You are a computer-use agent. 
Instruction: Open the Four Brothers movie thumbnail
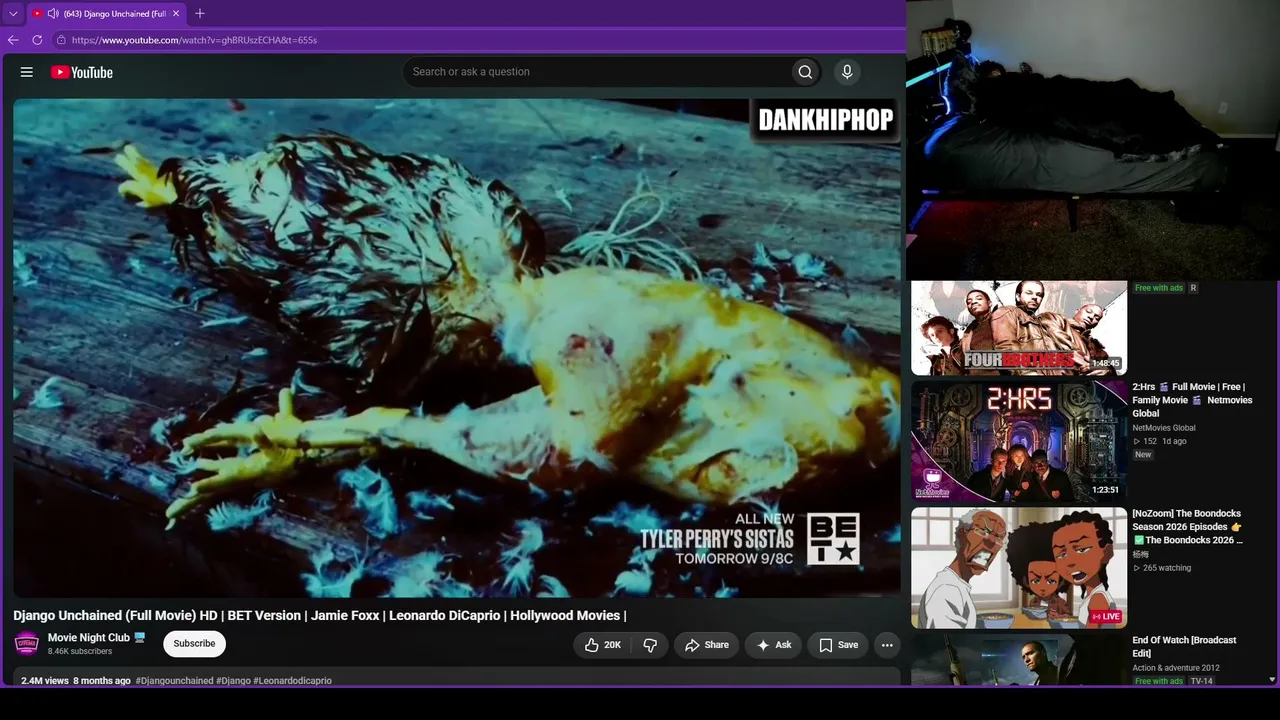[x=1019, y=327]
